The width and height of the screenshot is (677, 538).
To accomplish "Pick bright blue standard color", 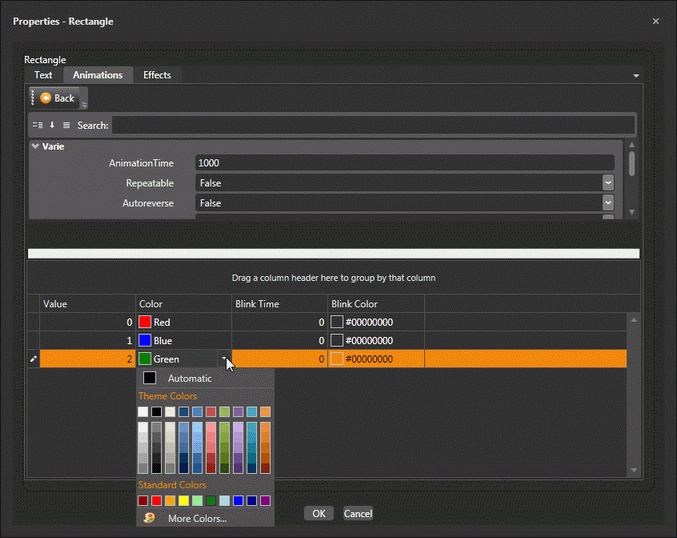I will point(238,500).
